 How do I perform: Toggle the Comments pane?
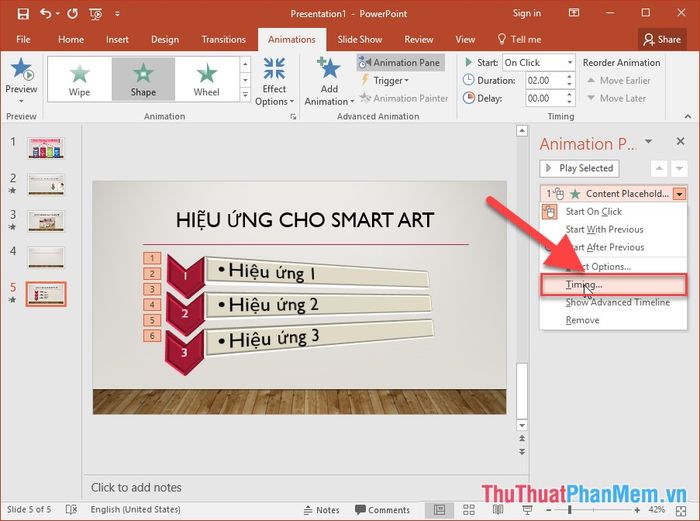382,510
